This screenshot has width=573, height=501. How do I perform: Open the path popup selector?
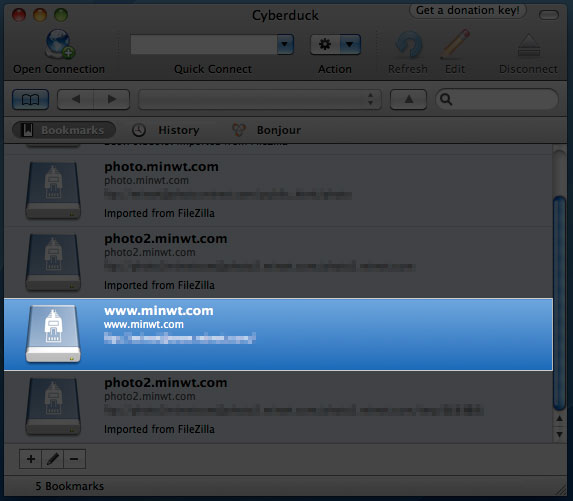[260, 99]
